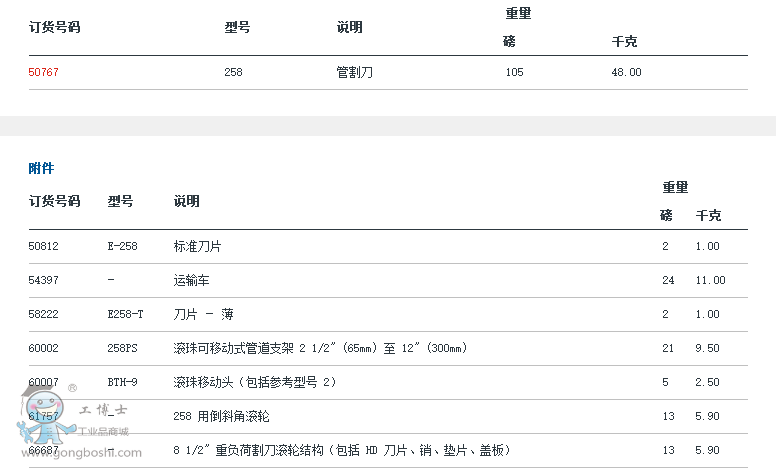The width and height of the screenshot is (776, 472).
Task: Click the 型号 header in the top table
Action: [237, 27]
